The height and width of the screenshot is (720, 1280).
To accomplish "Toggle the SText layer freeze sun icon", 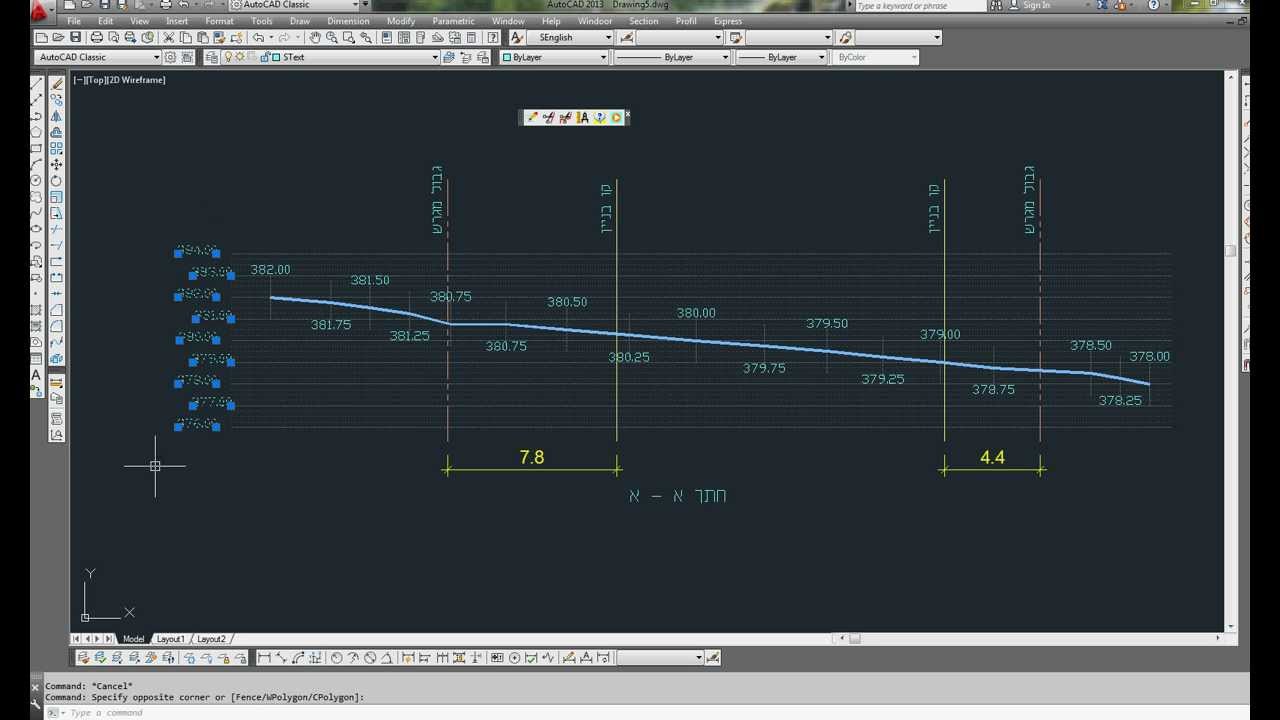I will 240,57.
